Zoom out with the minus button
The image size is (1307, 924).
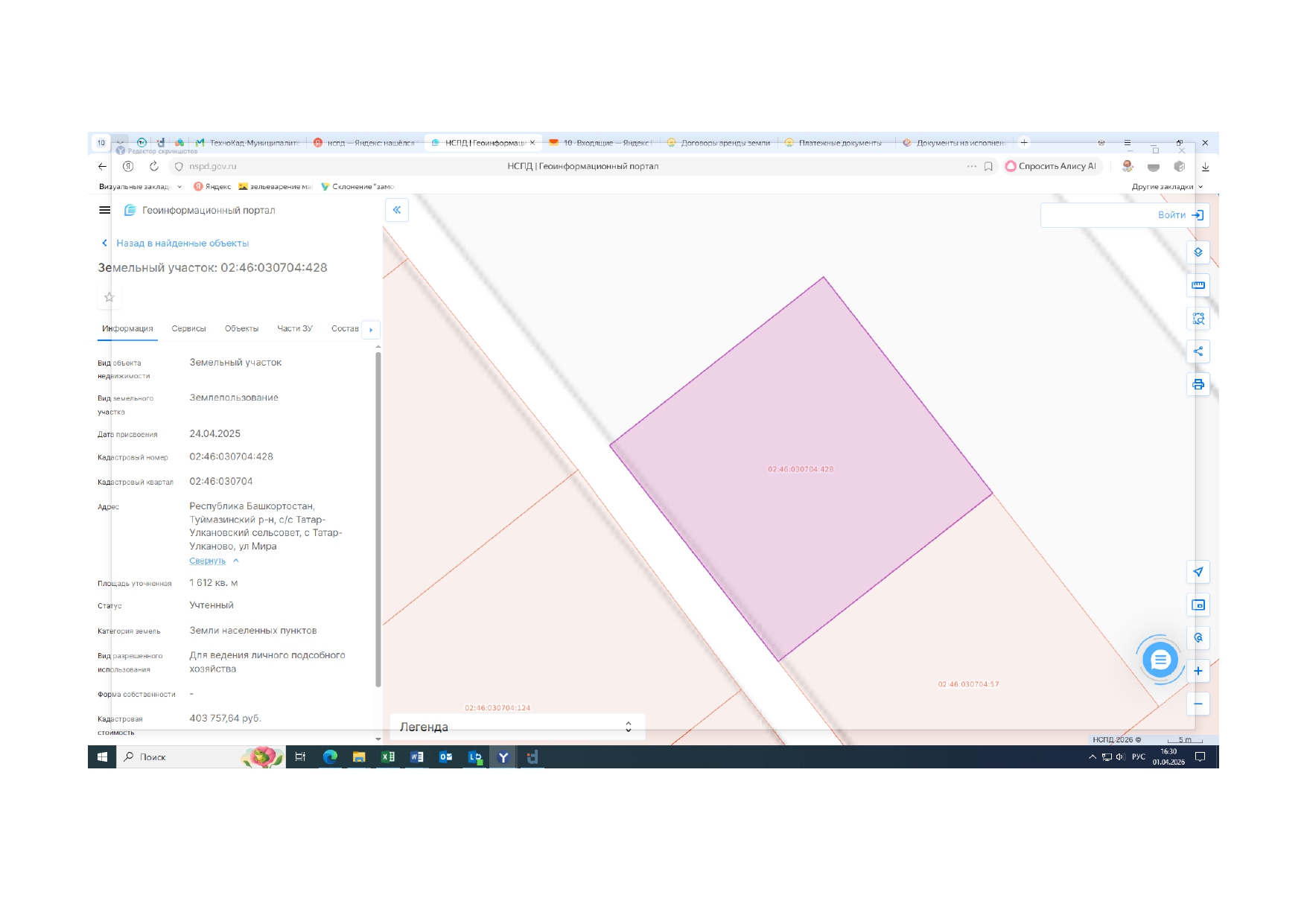click(x=1198, y=704)
